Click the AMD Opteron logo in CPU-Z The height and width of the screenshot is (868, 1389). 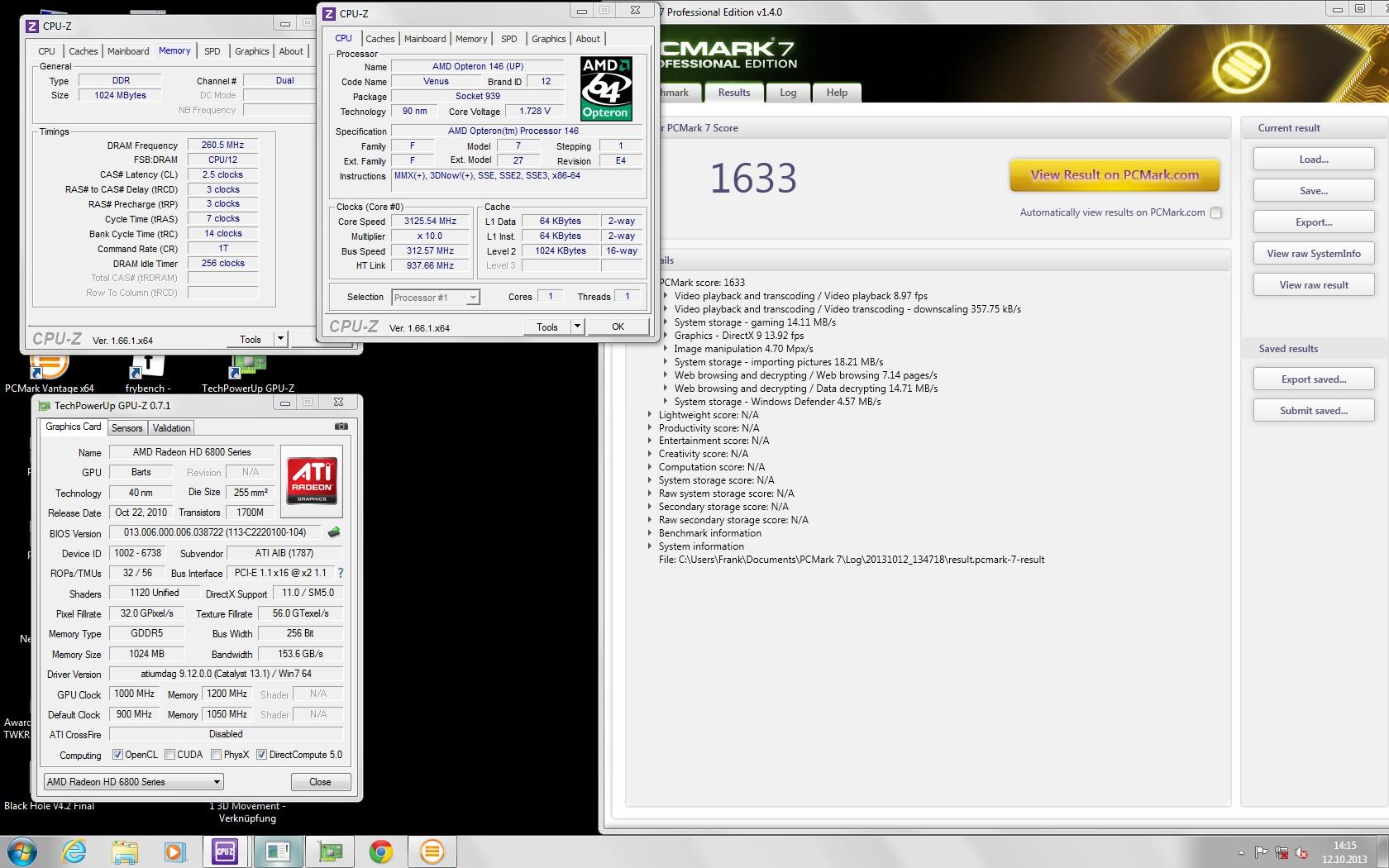tap(606, 88)
